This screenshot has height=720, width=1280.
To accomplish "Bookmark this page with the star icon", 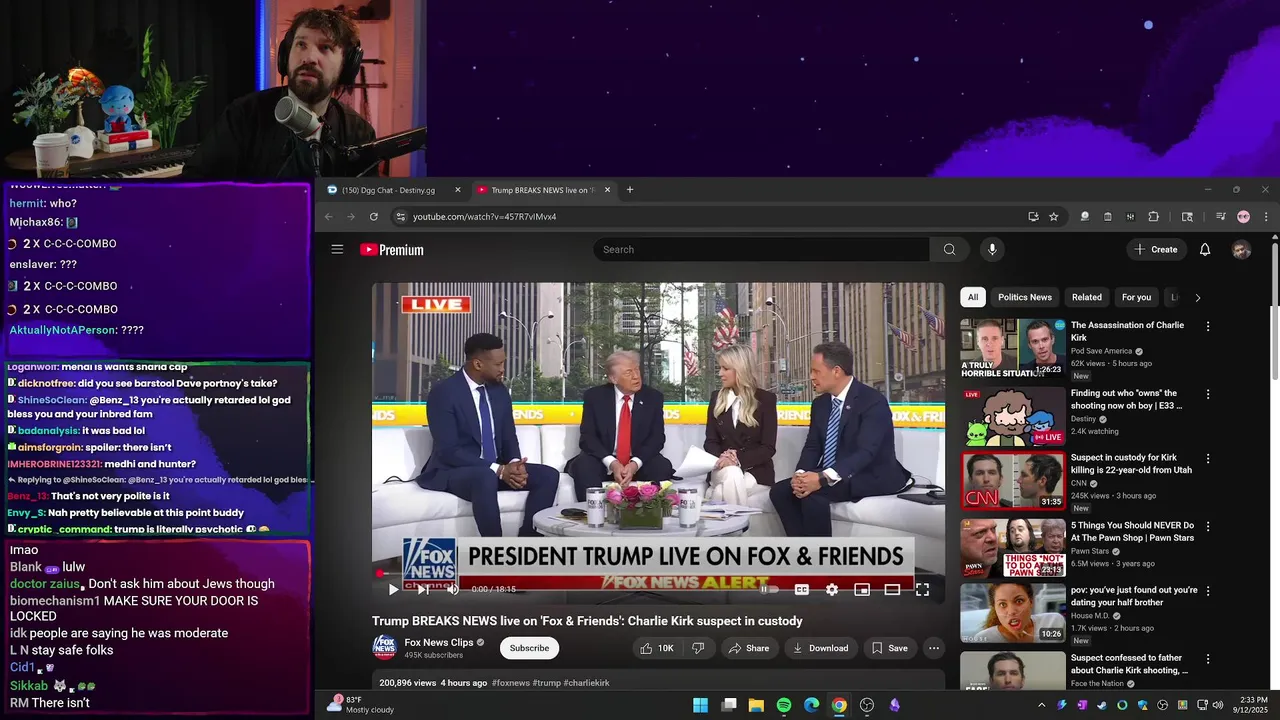I will click(1053, 217).
